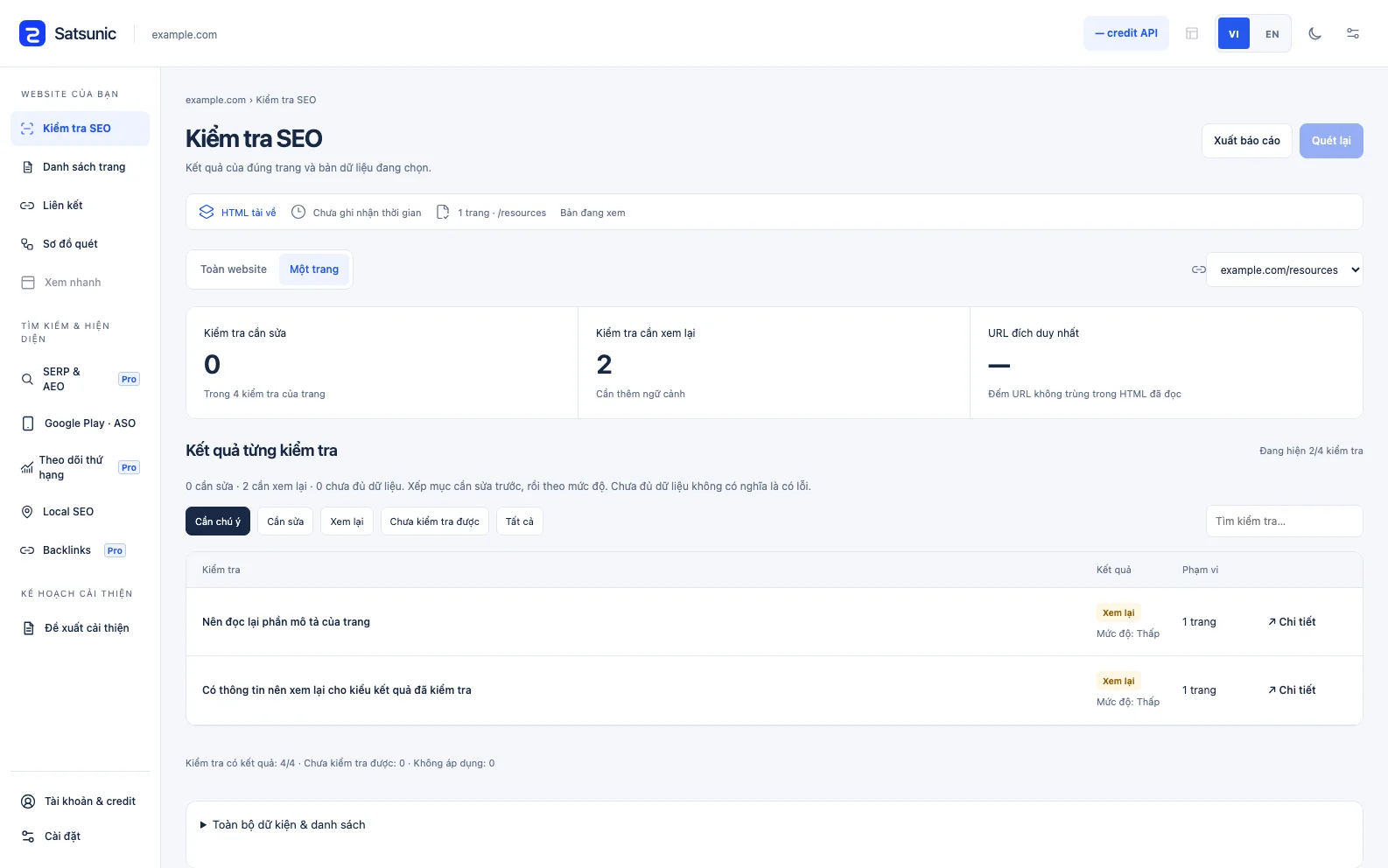This screenshot has width=1388, height=868.
Task: Click the SERP & AEO magnifier icon
Action: point(27,379)
